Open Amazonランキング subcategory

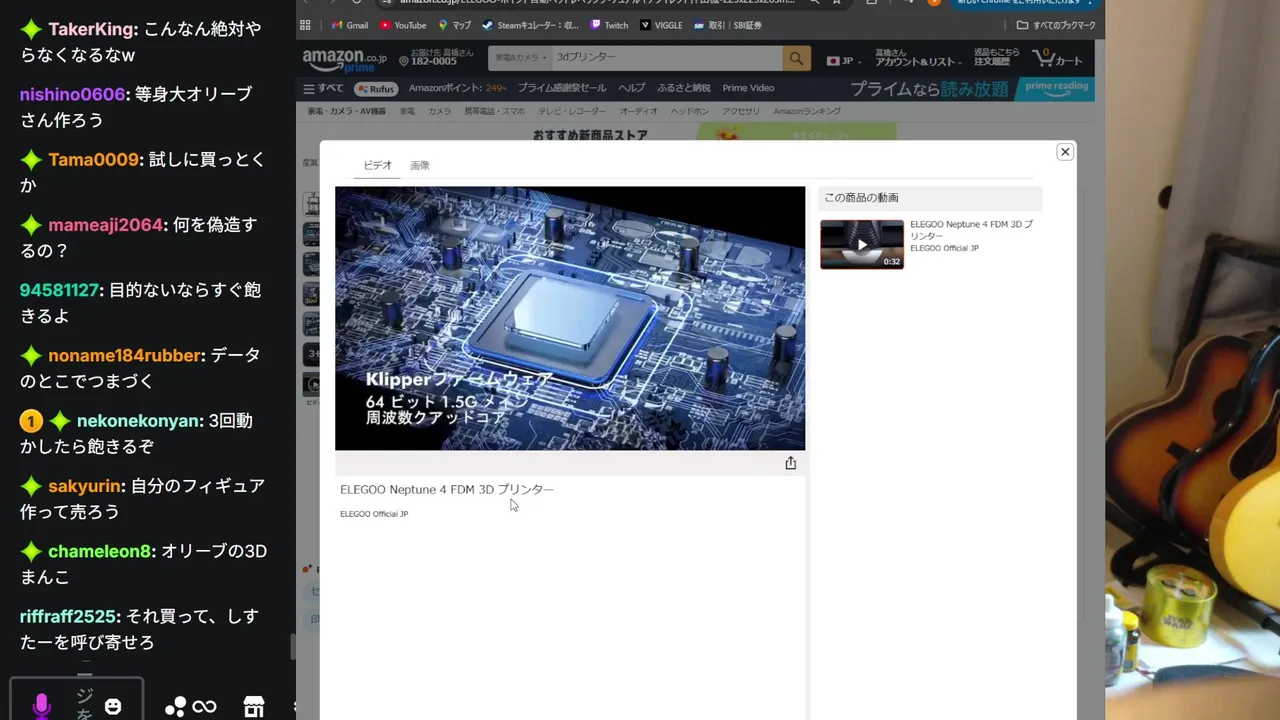(x=807, y=111)
